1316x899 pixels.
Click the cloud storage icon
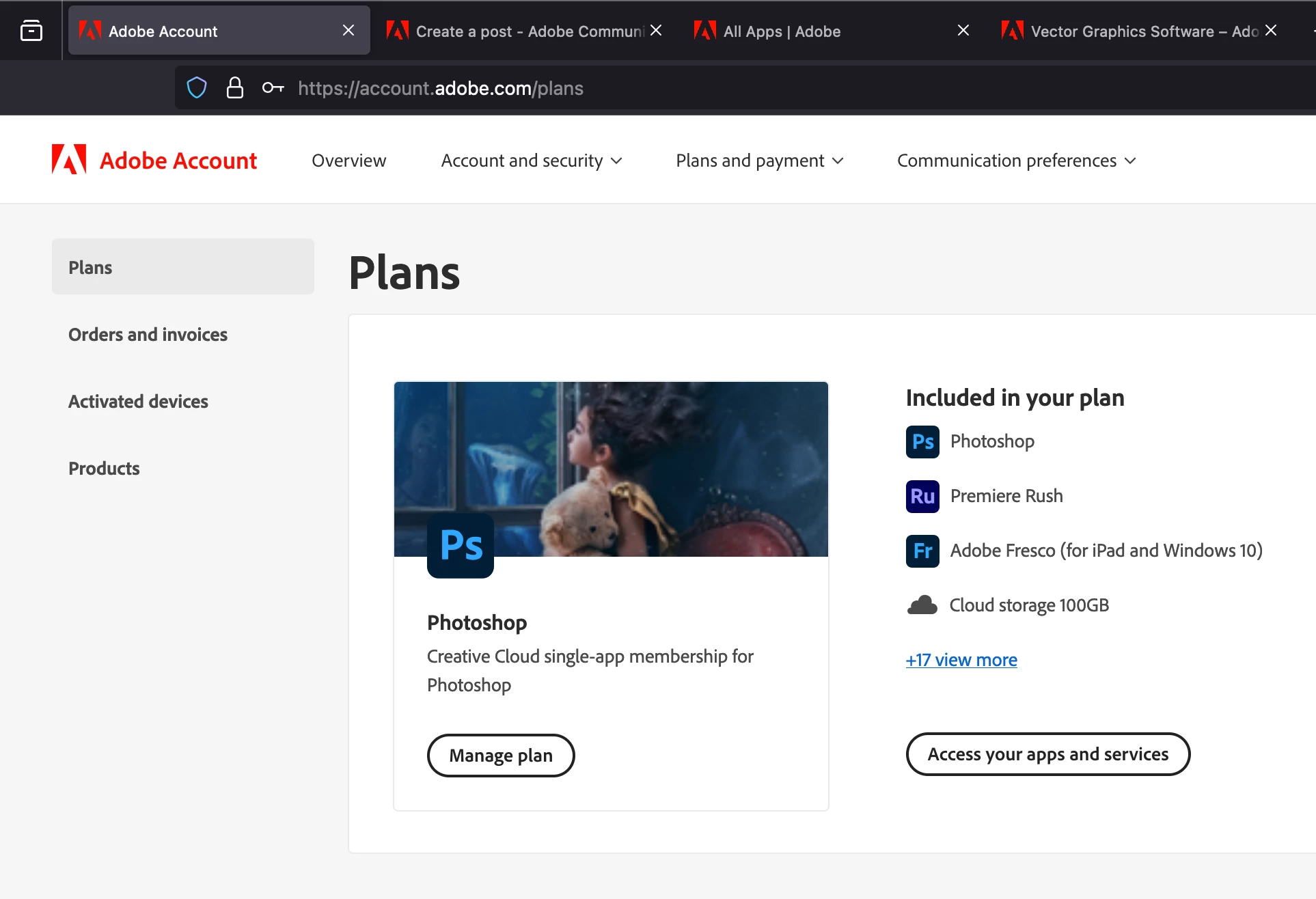[922, 606]
